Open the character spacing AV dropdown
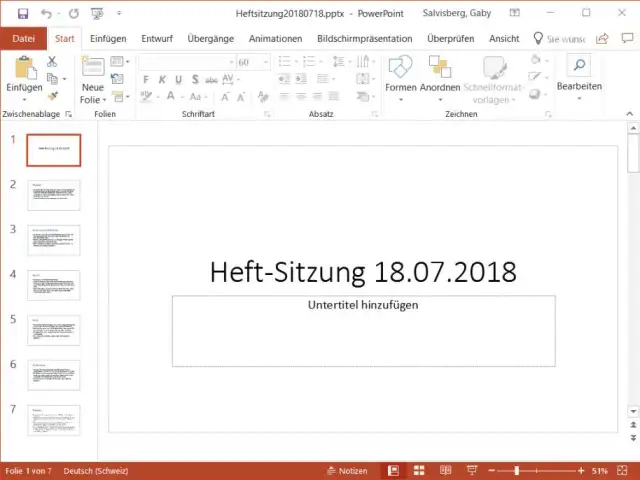This screenshot has height=480, width=640. [231, 79]
